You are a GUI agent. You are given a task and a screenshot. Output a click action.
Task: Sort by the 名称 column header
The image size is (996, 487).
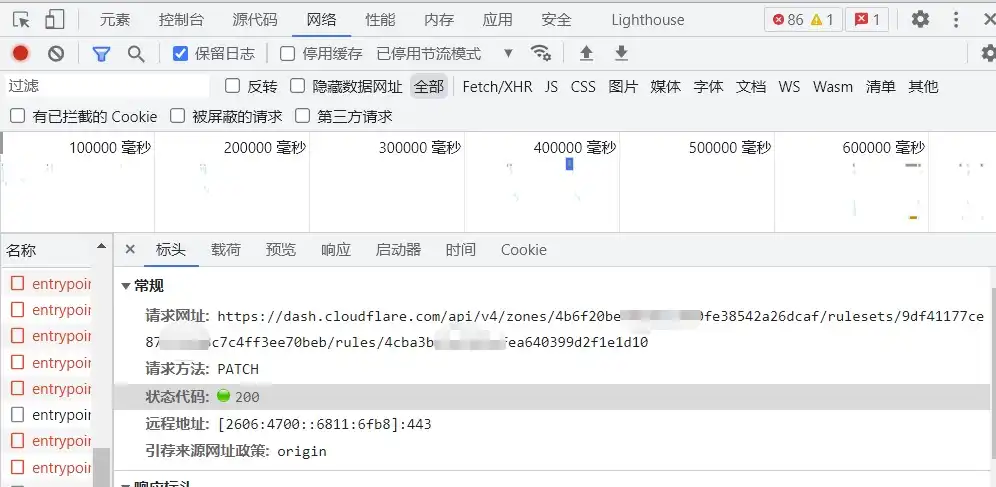(22, 250)
